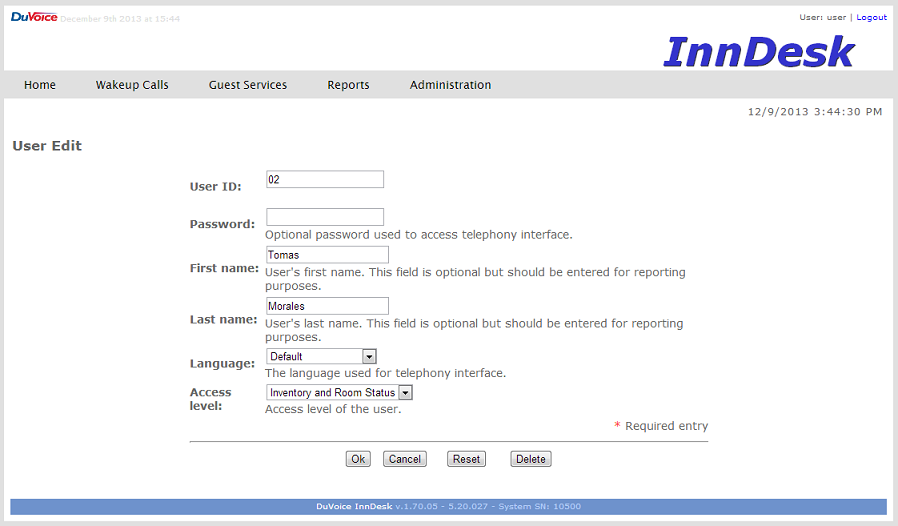This screenshot has width=898, height=526.
Task: Click the password hint about telephony interface
Action: point(419,235)
